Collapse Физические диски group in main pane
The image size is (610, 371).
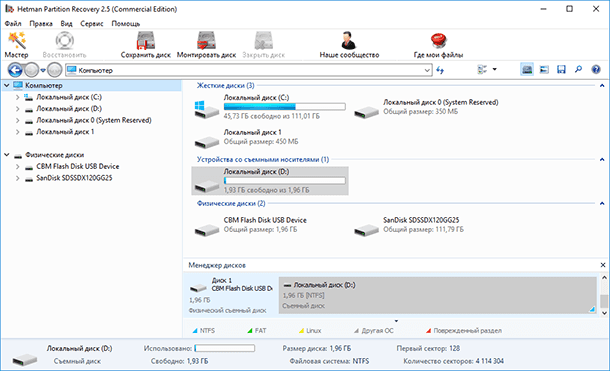coord(602,203)
